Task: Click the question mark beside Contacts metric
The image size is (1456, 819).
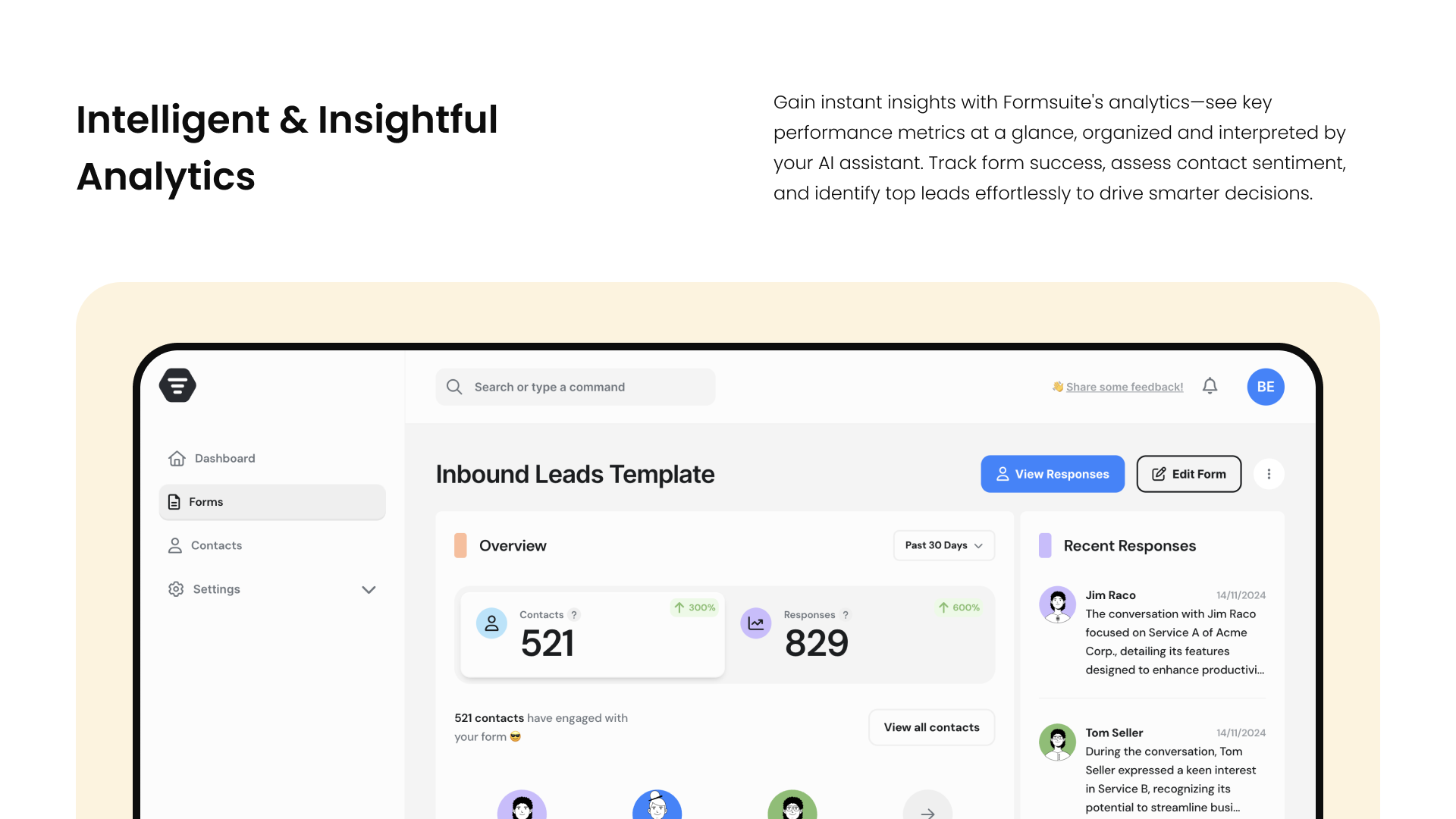Action: coord(575,615)
